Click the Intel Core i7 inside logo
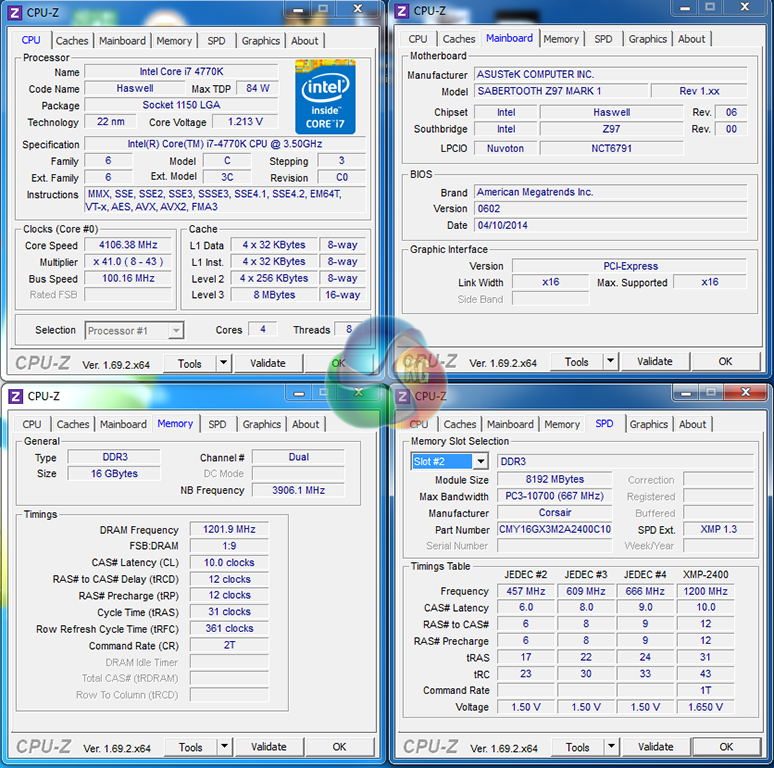This screenshot has height=768, width=774. tap(325, 97)
